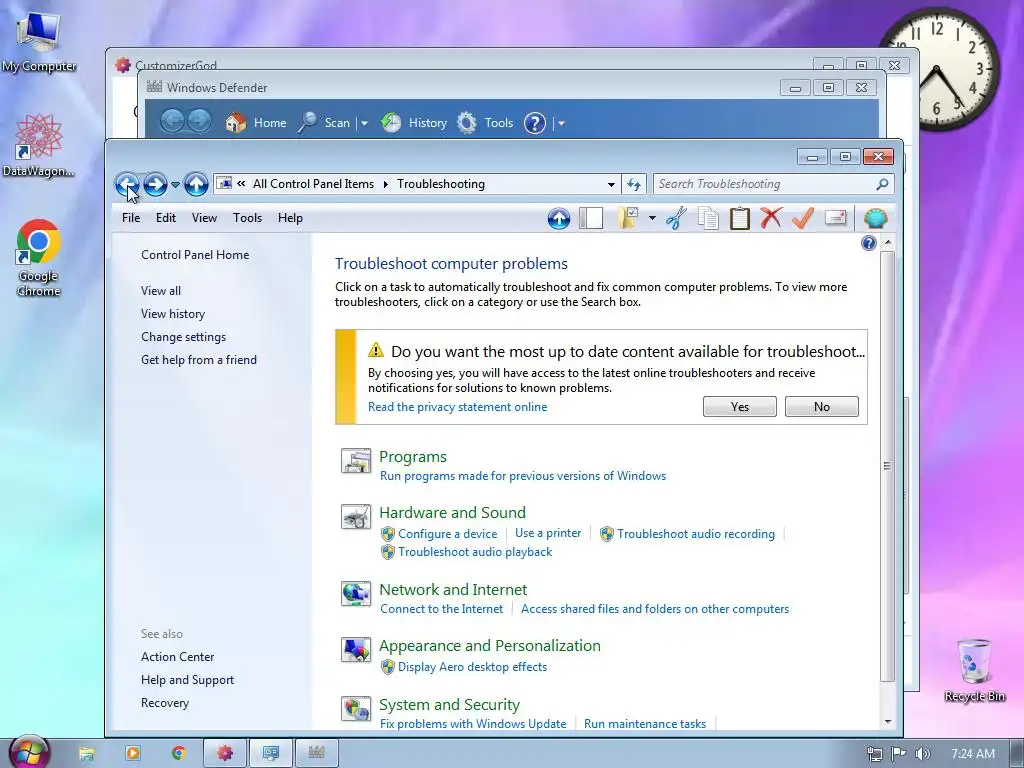Click No for online troubleshooting content
Screen dimensions: 1024x768
pyautogui.click(x=822, y=406)
